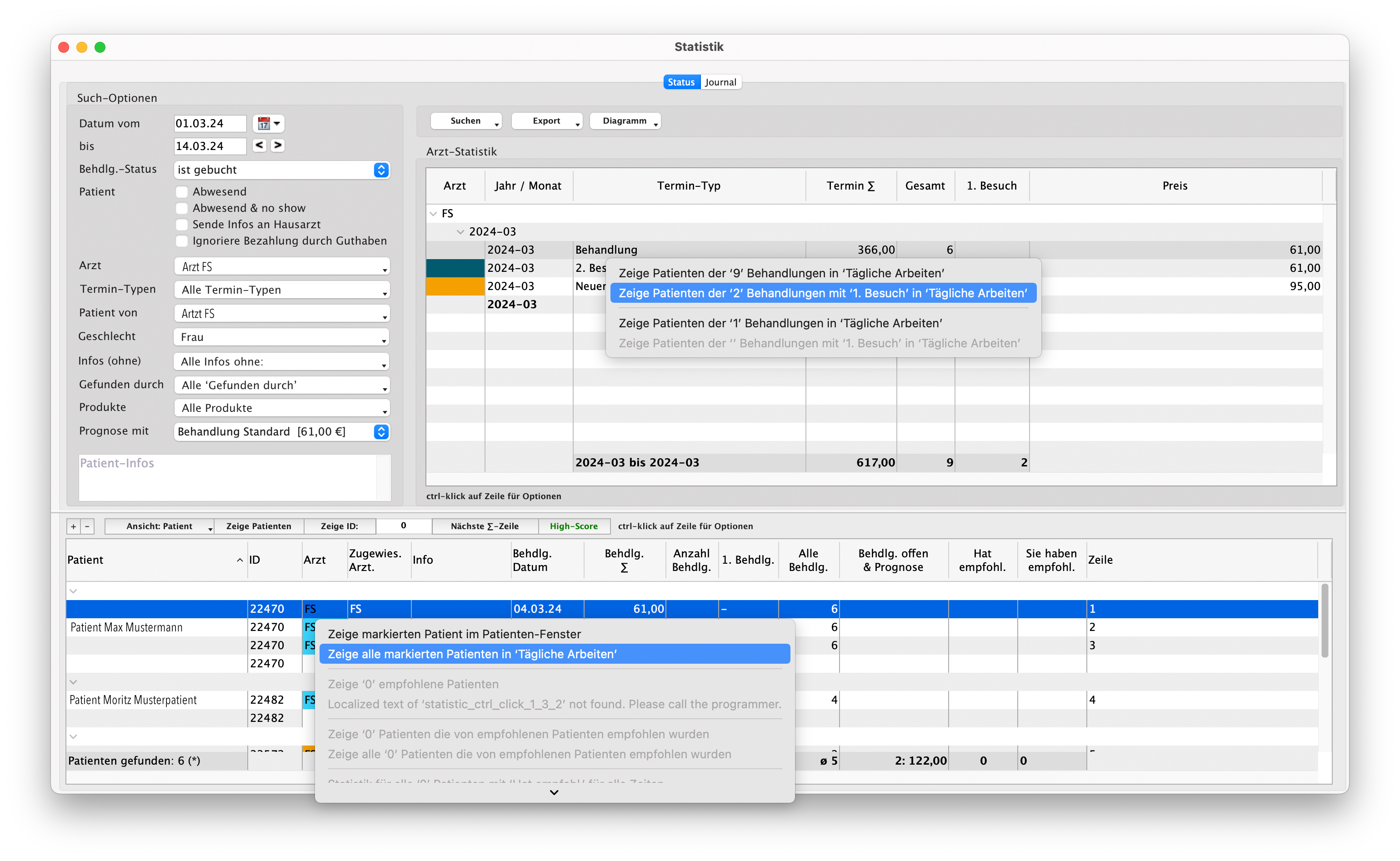Open Geschlecht dropdown showing Frau

282,337
